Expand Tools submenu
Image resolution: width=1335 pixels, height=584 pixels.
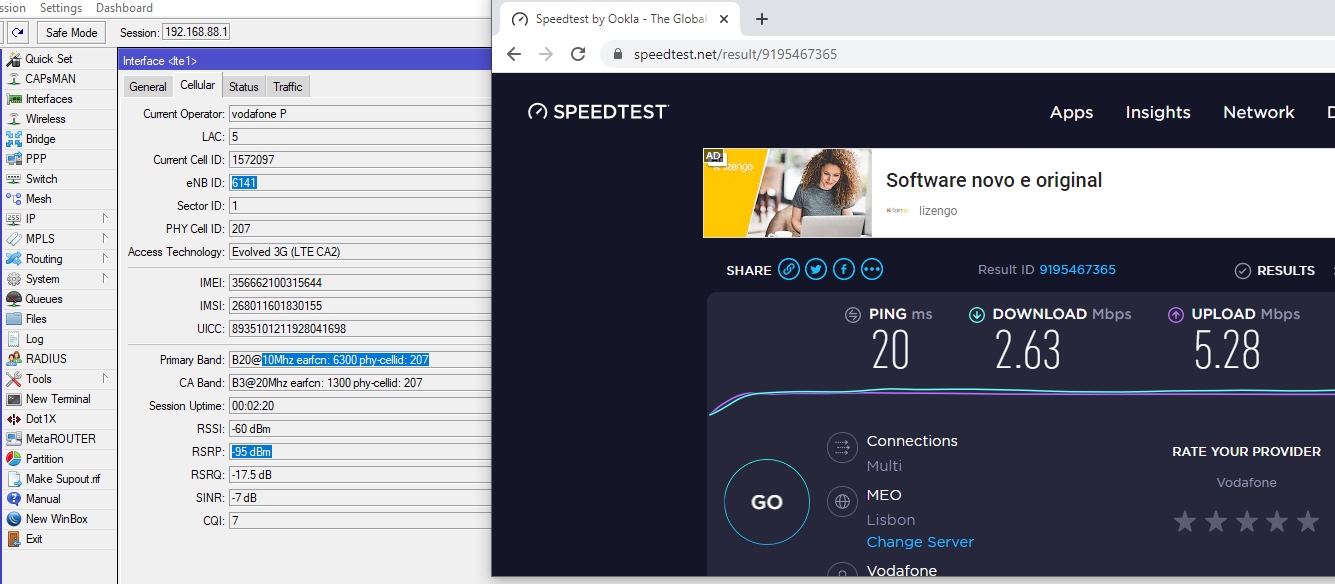point(104,379)
